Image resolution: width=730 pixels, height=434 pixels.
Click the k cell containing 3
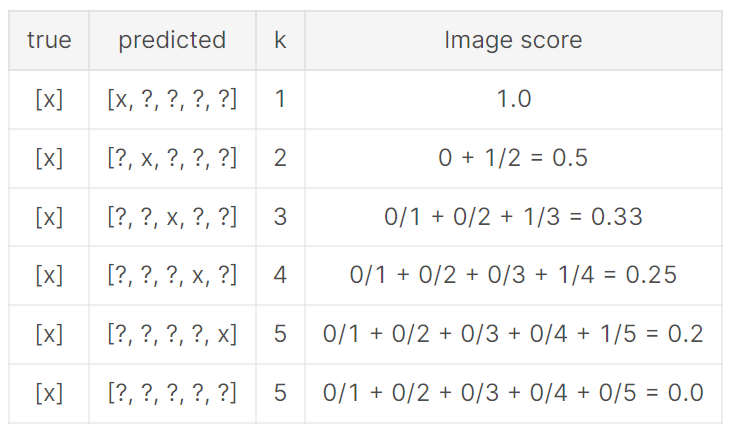pyautogui.click(x=280, y=217)
